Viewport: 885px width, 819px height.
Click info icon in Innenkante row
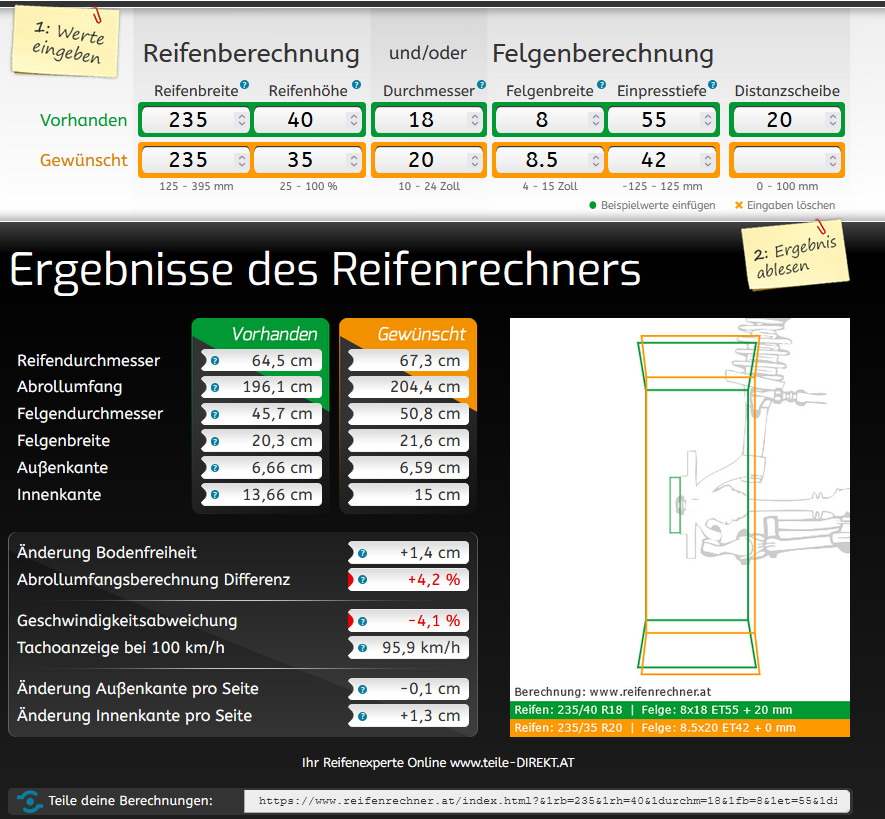(215, 495)
